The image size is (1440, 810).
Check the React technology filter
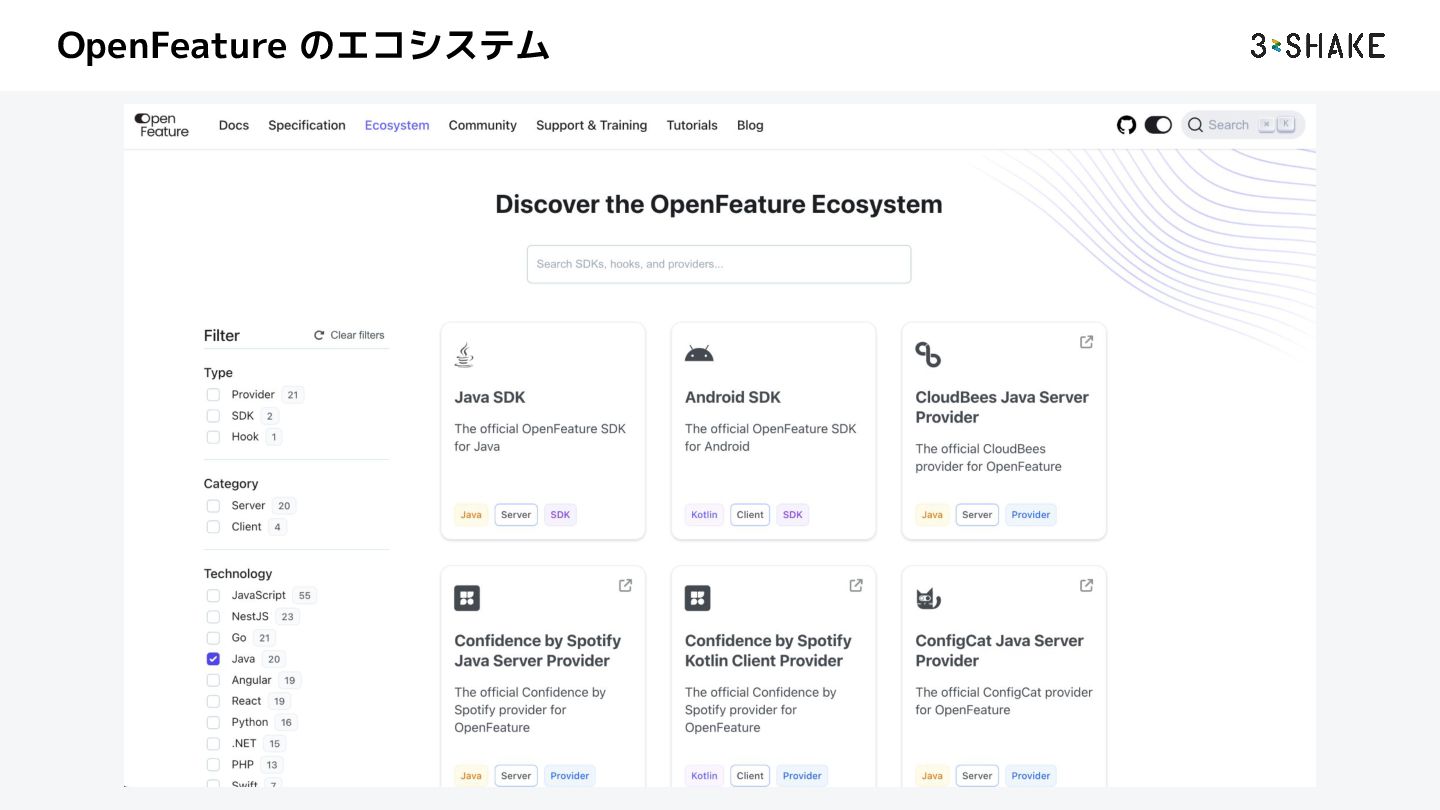click(213, 701)
